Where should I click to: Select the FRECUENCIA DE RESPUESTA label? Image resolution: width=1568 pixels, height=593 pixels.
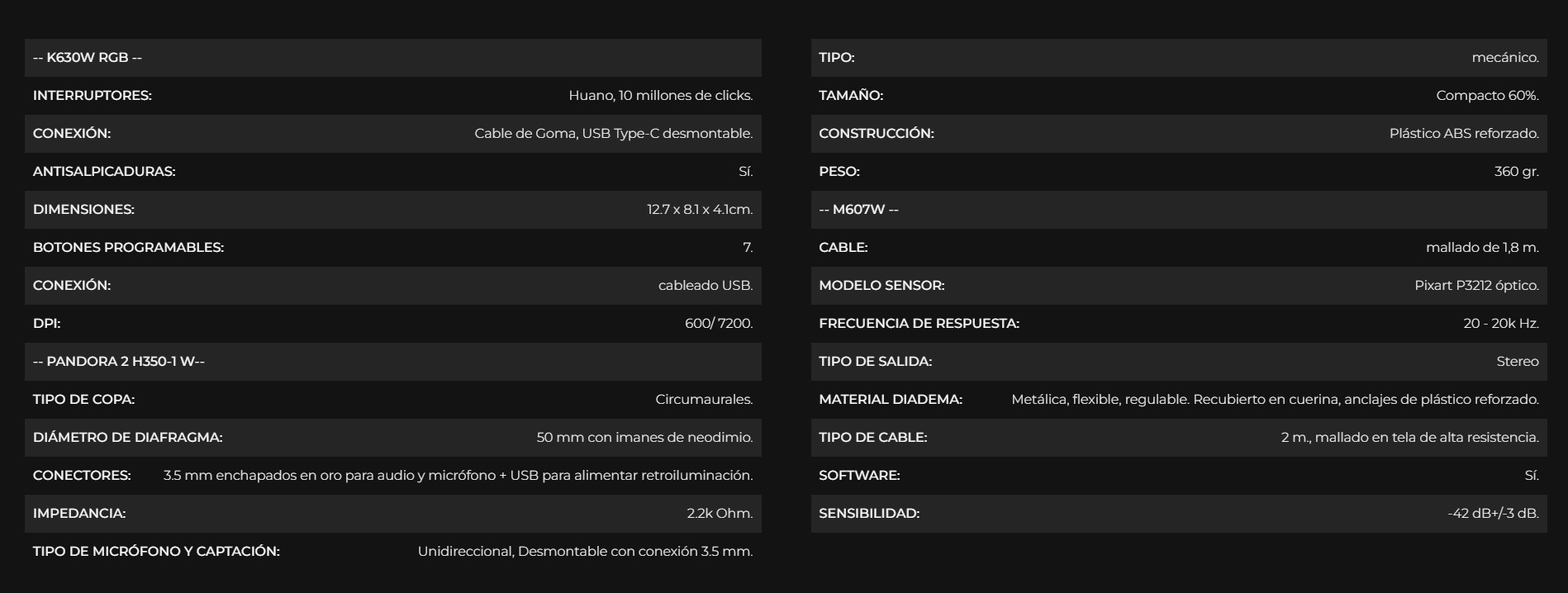tap(919, 324)
